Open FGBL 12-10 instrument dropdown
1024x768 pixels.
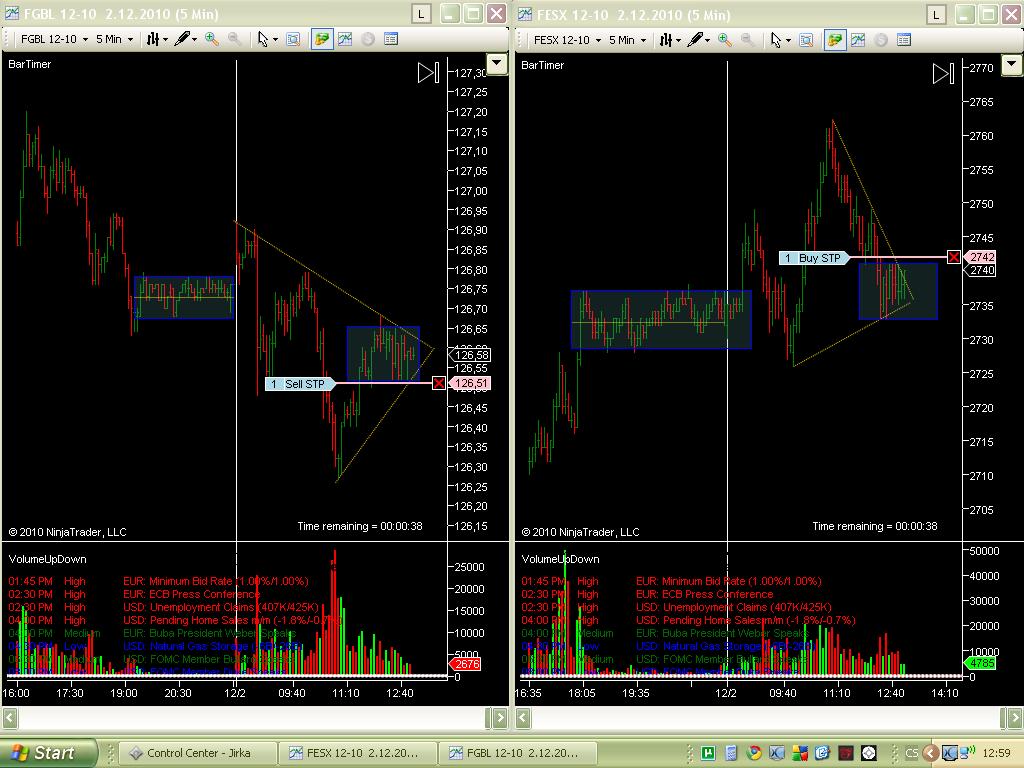[54, 39]
